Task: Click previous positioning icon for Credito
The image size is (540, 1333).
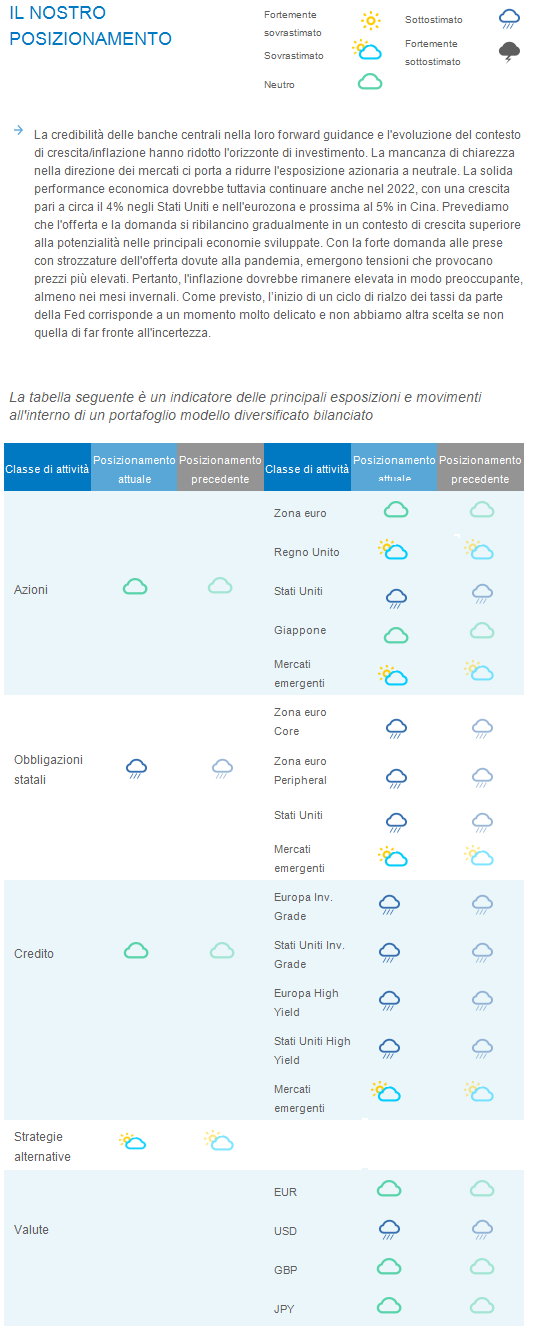Action: 222,950
